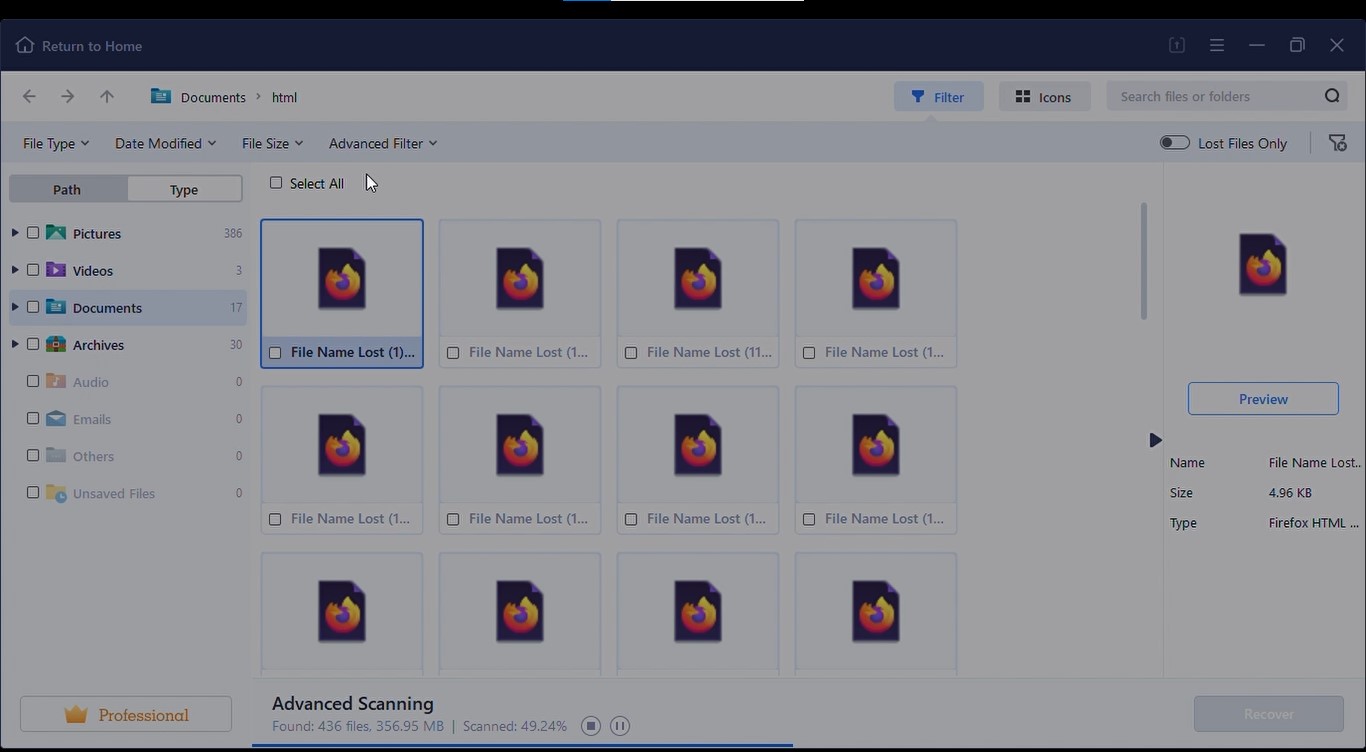Open the hamburger menu in title bar
1366x752 pixels.
[x=1217, y=45]
